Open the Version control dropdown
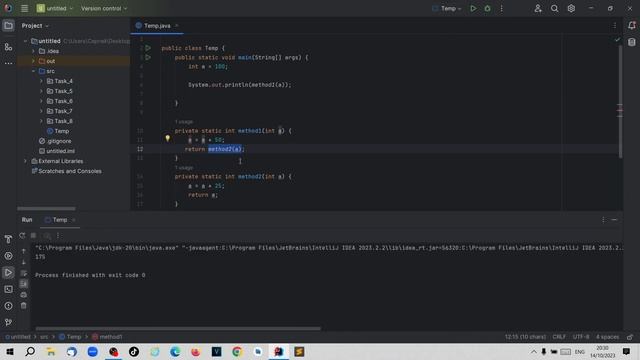The image size is (640, 360). (x=104, y=8)
